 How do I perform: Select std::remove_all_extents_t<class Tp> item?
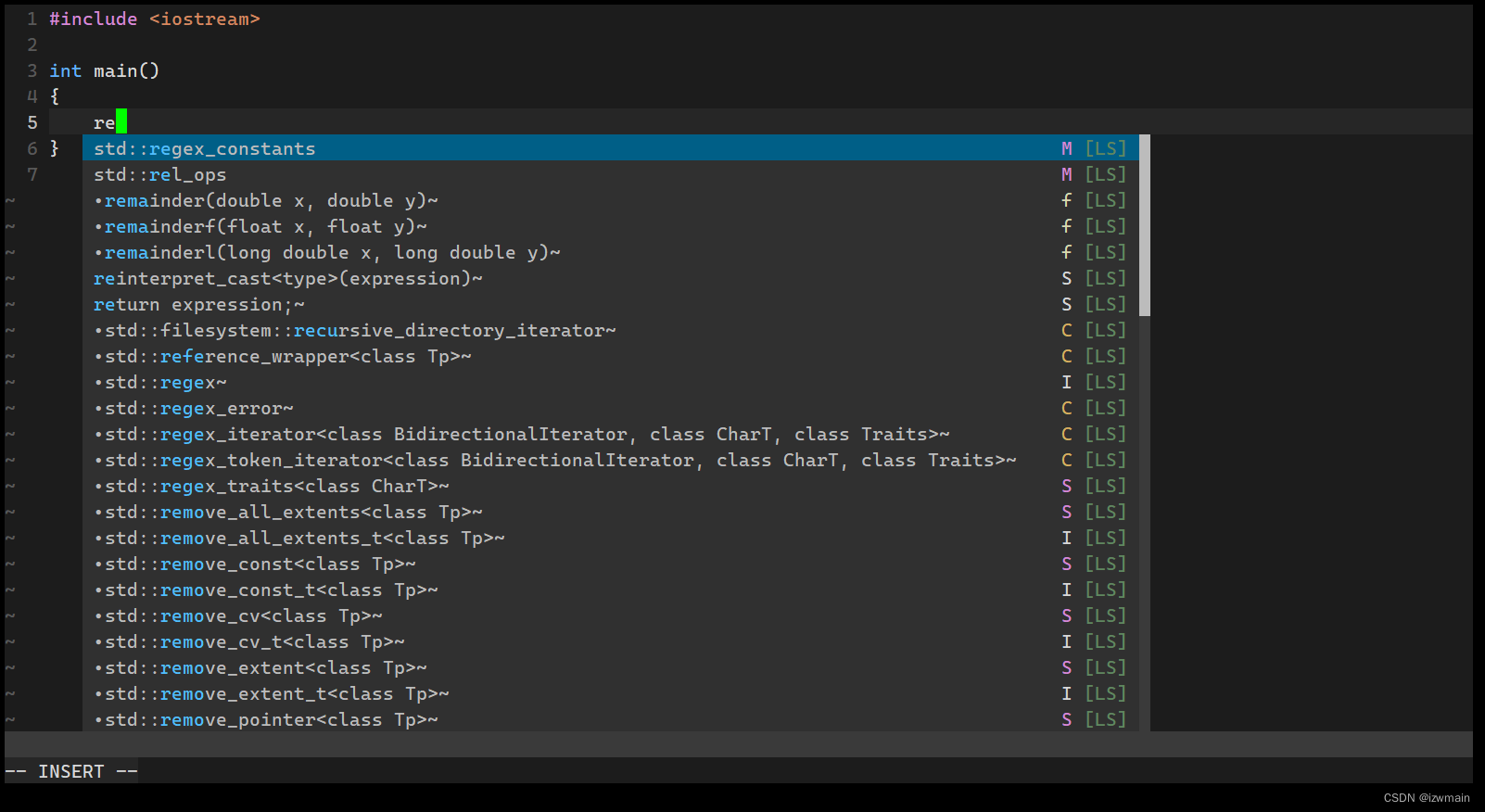pos(611,538)
